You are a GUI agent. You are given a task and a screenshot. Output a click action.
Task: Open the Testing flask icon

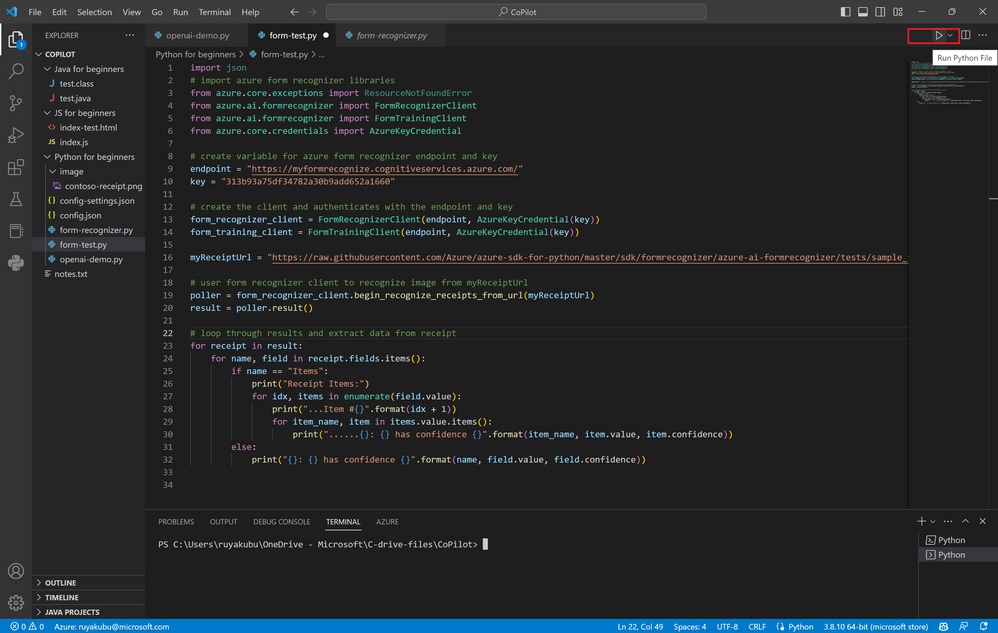pyautogui.click(x=16, y=199)
